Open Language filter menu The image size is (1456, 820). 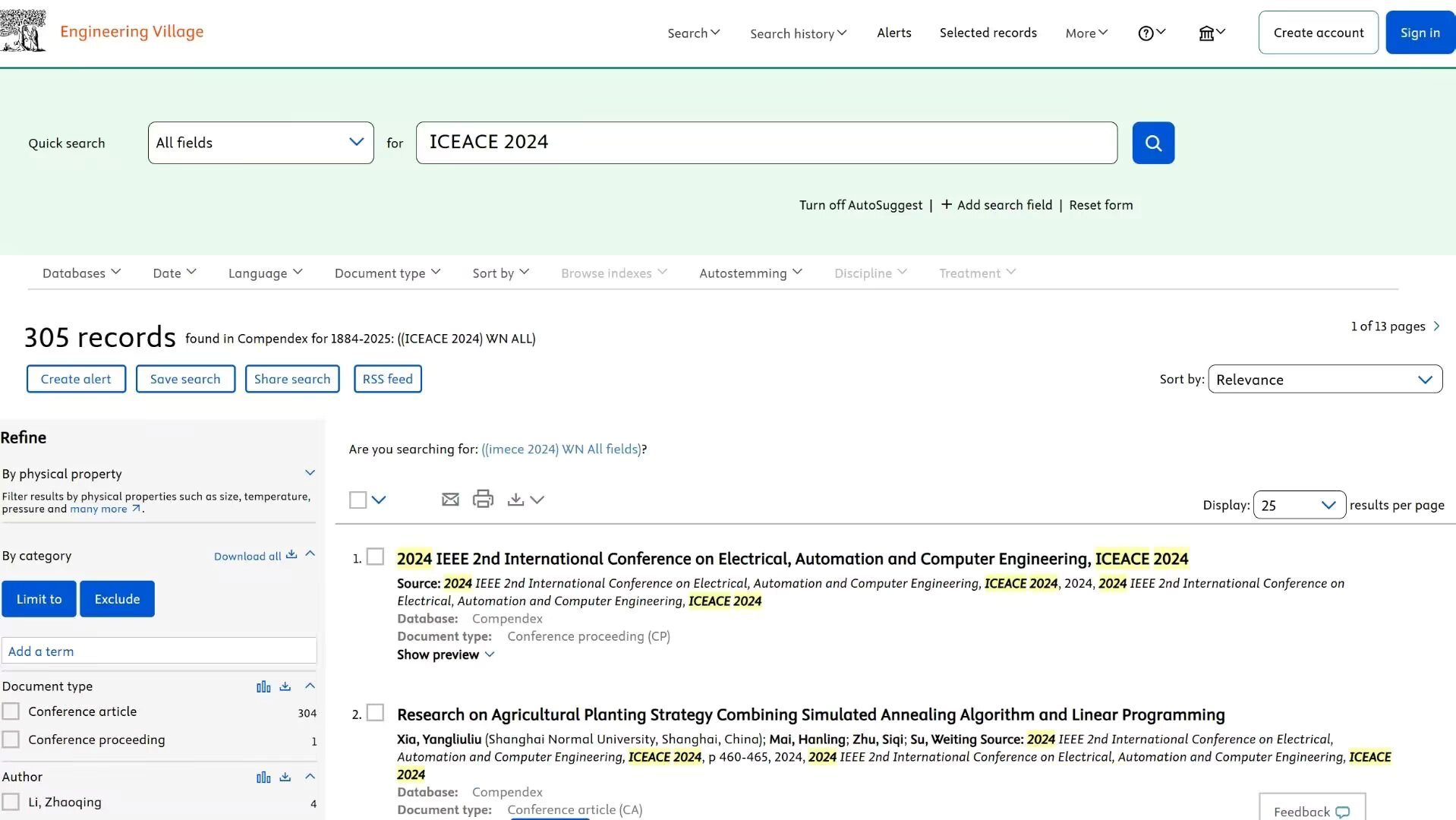tap(266, 273)
